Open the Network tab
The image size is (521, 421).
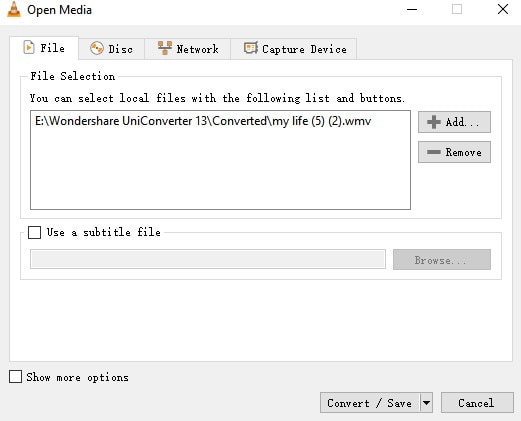[x=188, y=49]
